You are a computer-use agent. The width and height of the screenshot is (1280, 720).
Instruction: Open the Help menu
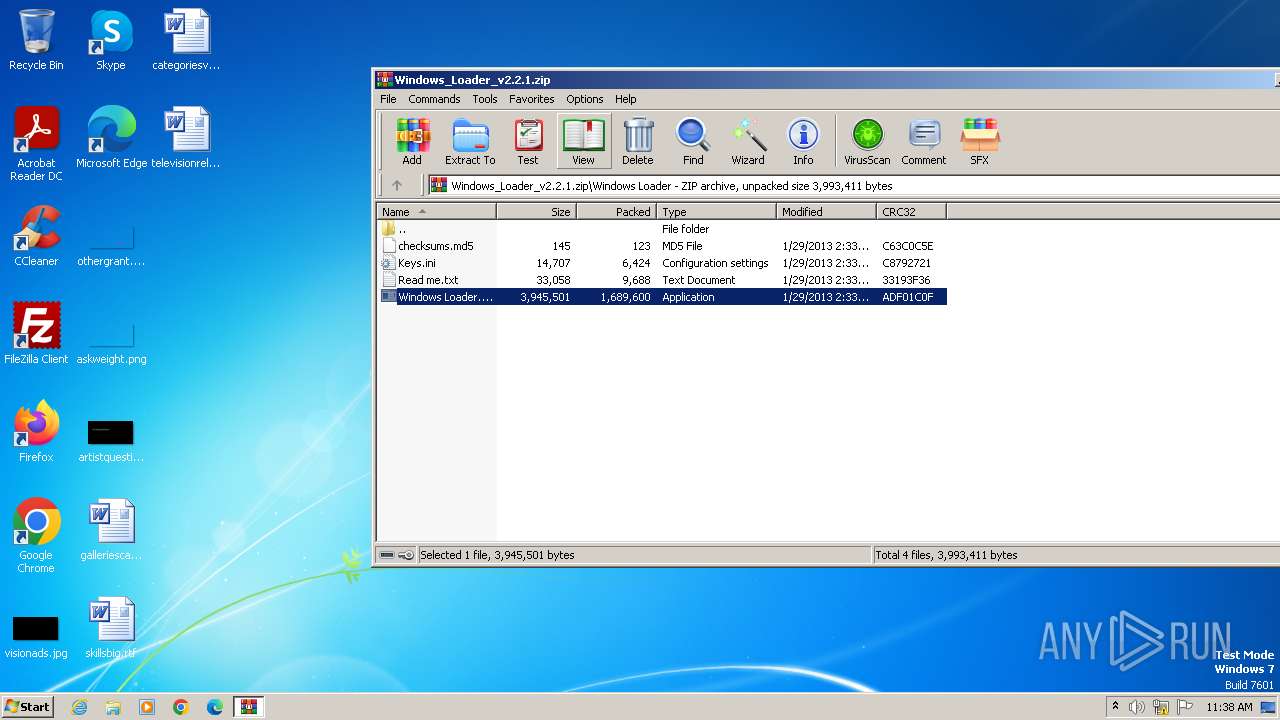(x=625, y=99)
